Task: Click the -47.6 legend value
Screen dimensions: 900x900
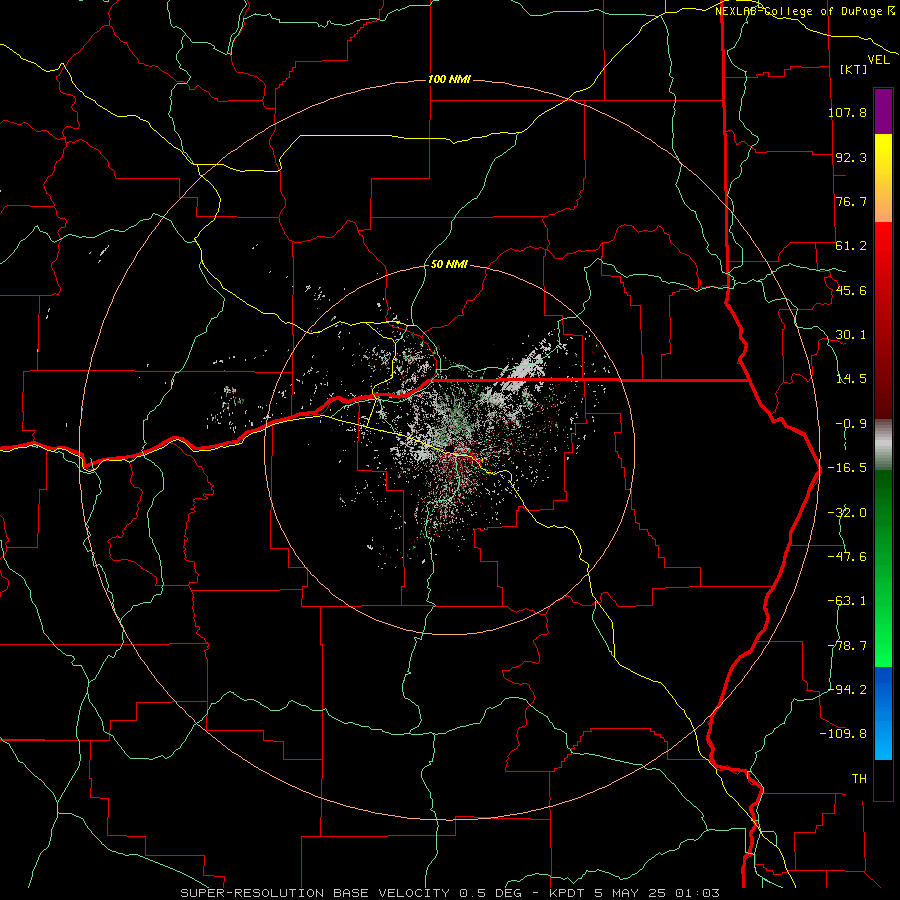Action: (x=847, y=557)
